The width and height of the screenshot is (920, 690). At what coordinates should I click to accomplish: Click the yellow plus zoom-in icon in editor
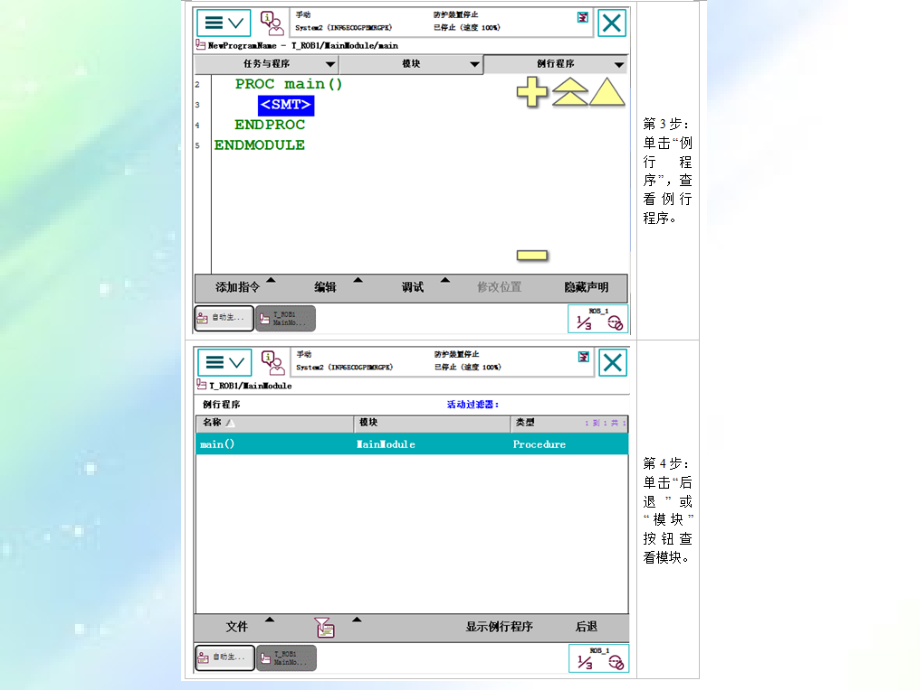tap(532, 94)
